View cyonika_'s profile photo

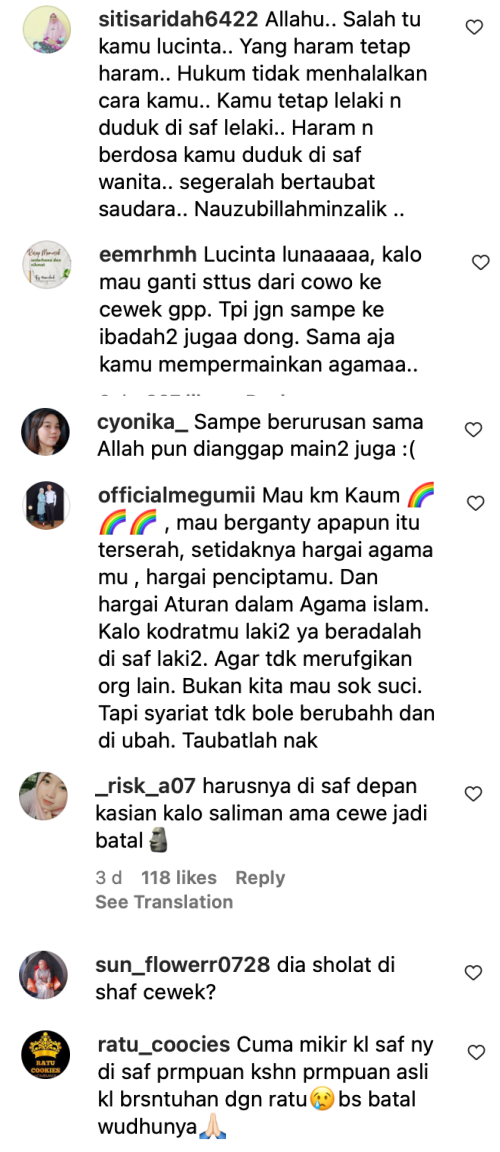[x=46, y=432]
